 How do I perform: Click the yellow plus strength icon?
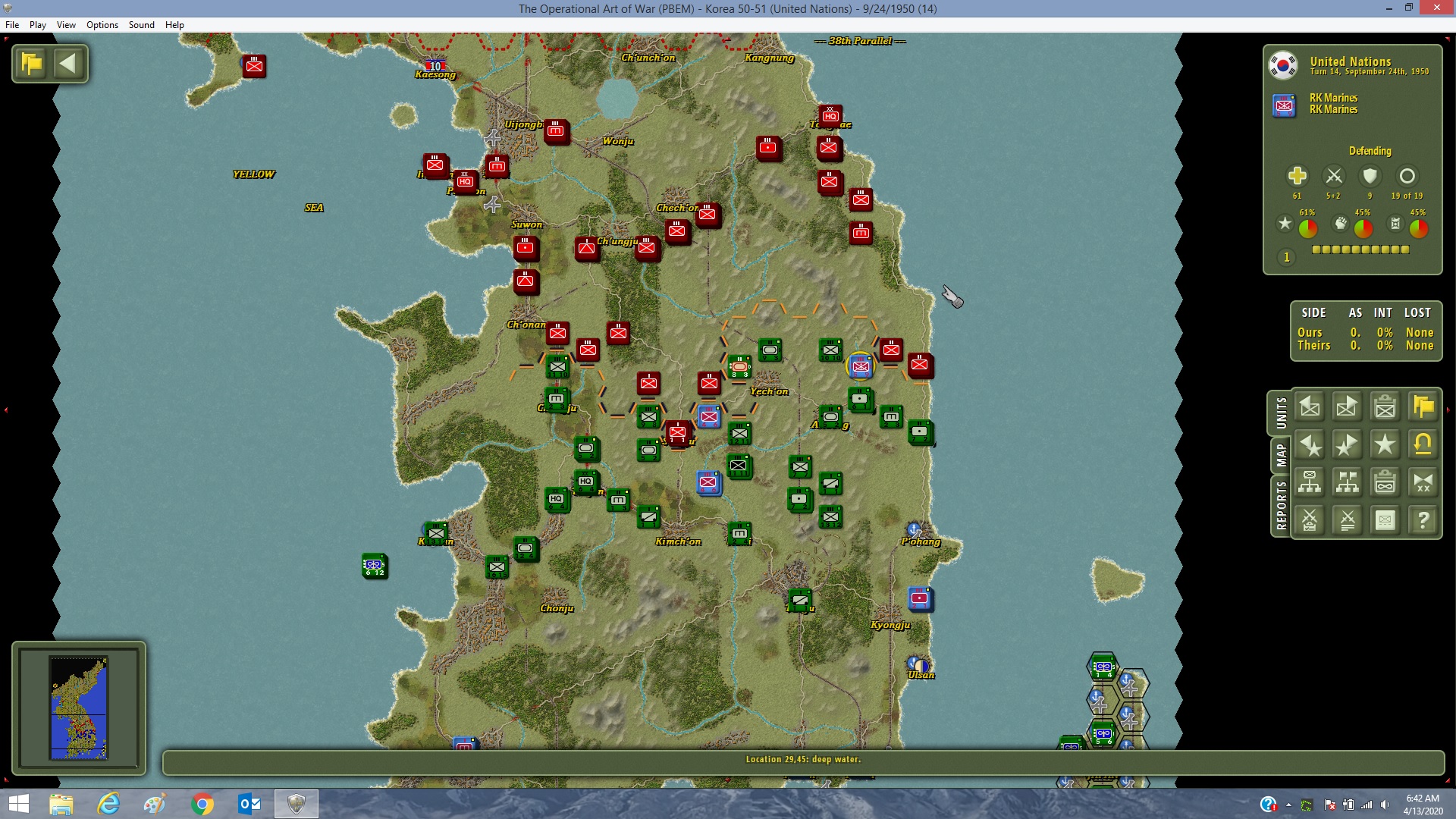(x=1297, y=176)
